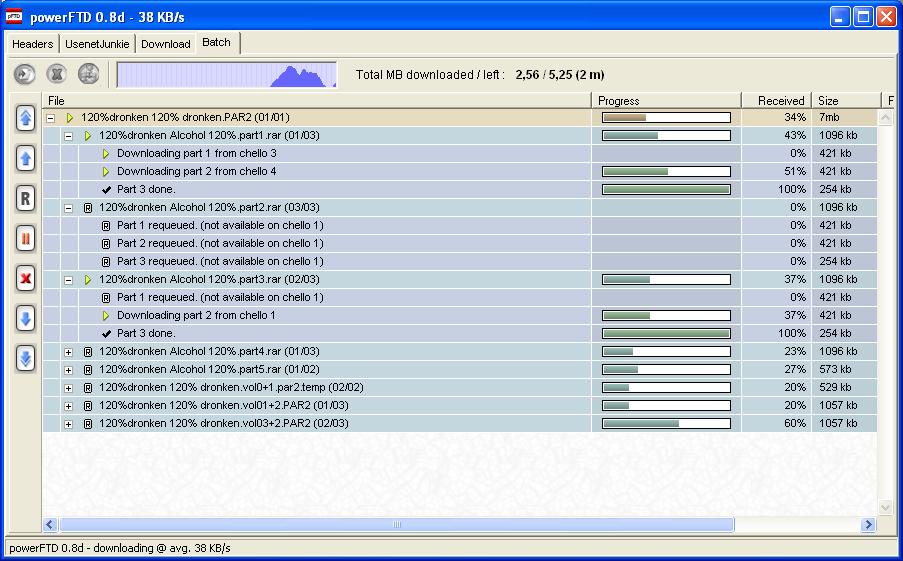Viewport: 903px width, 561px height.
Task: Click the R requeue sidebar button
Action: coord(25,199)
